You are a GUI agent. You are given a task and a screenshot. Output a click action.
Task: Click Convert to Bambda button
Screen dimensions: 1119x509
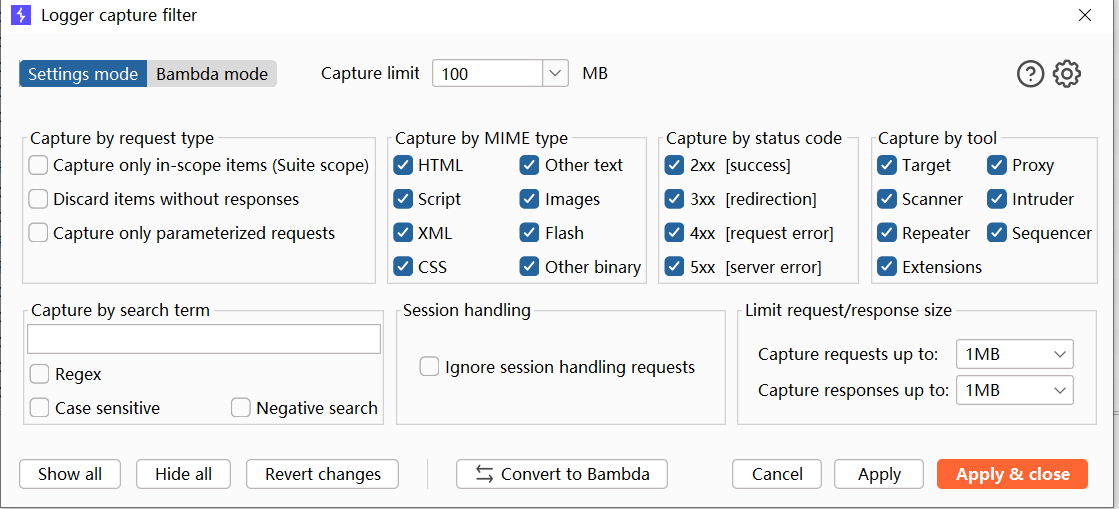tap(561, 474)
